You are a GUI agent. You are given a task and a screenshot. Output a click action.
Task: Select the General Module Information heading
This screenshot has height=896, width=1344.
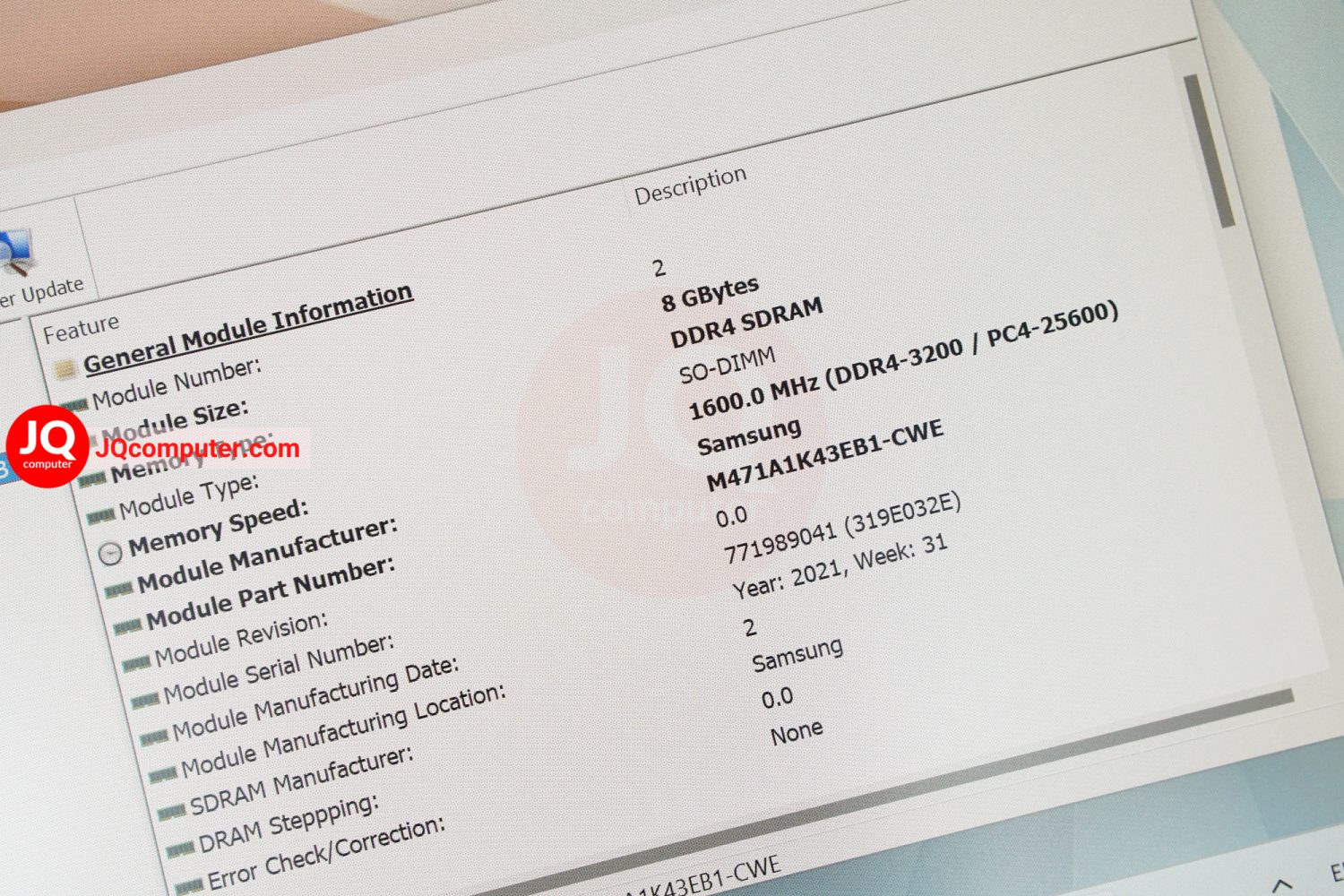pos(248,327)
